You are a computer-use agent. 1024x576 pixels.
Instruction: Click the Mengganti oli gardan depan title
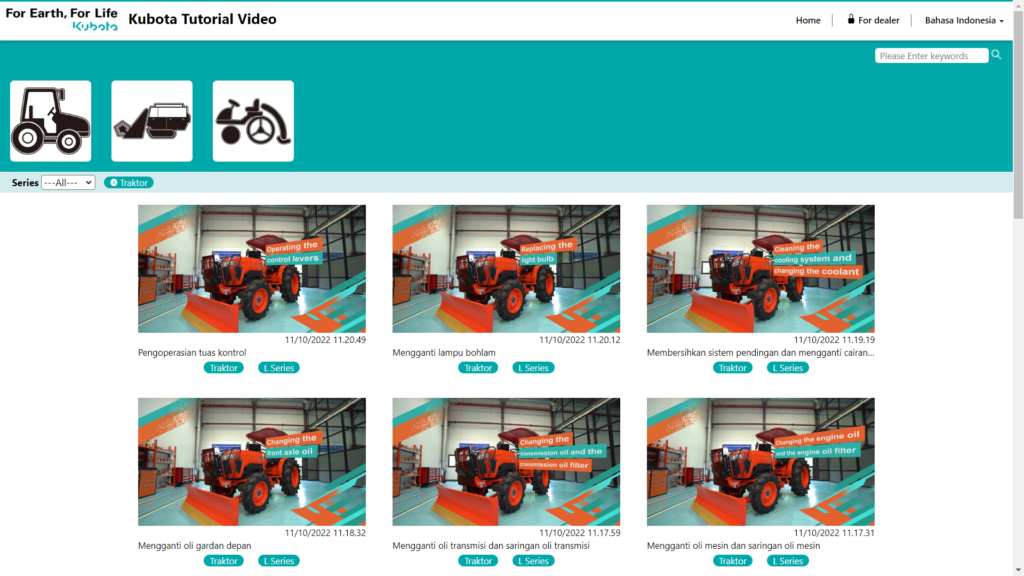coord(195,546)
